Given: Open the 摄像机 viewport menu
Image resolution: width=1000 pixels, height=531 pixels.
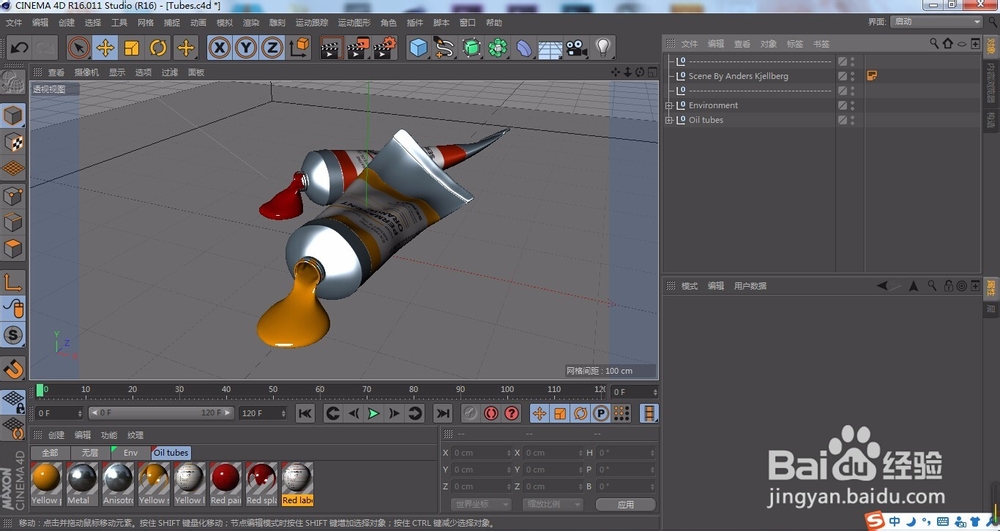Looking at the screenshot, I should pyautogui.click(x=87, y=72).
